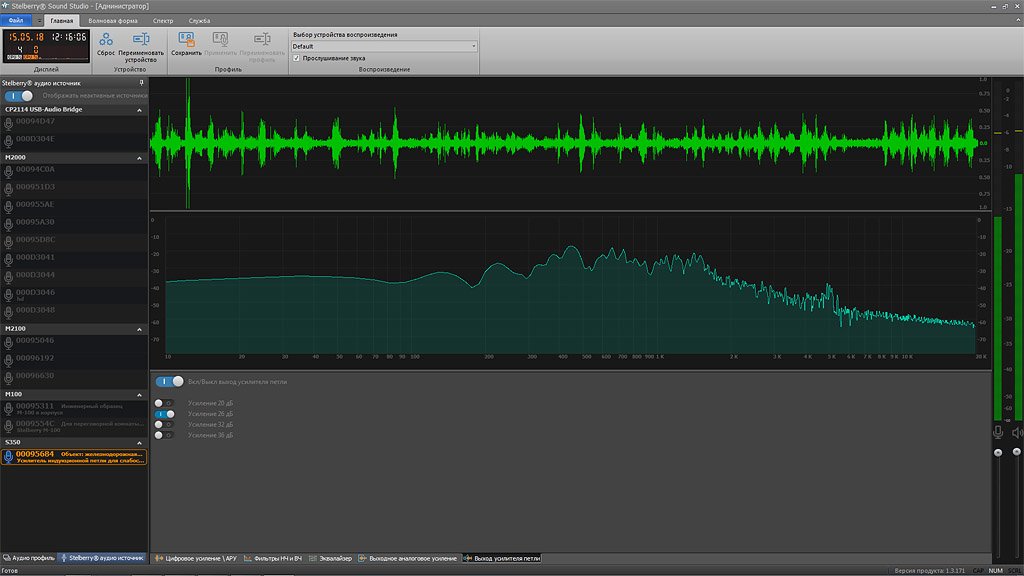Pin the Stelberry audio source panel

141,83
